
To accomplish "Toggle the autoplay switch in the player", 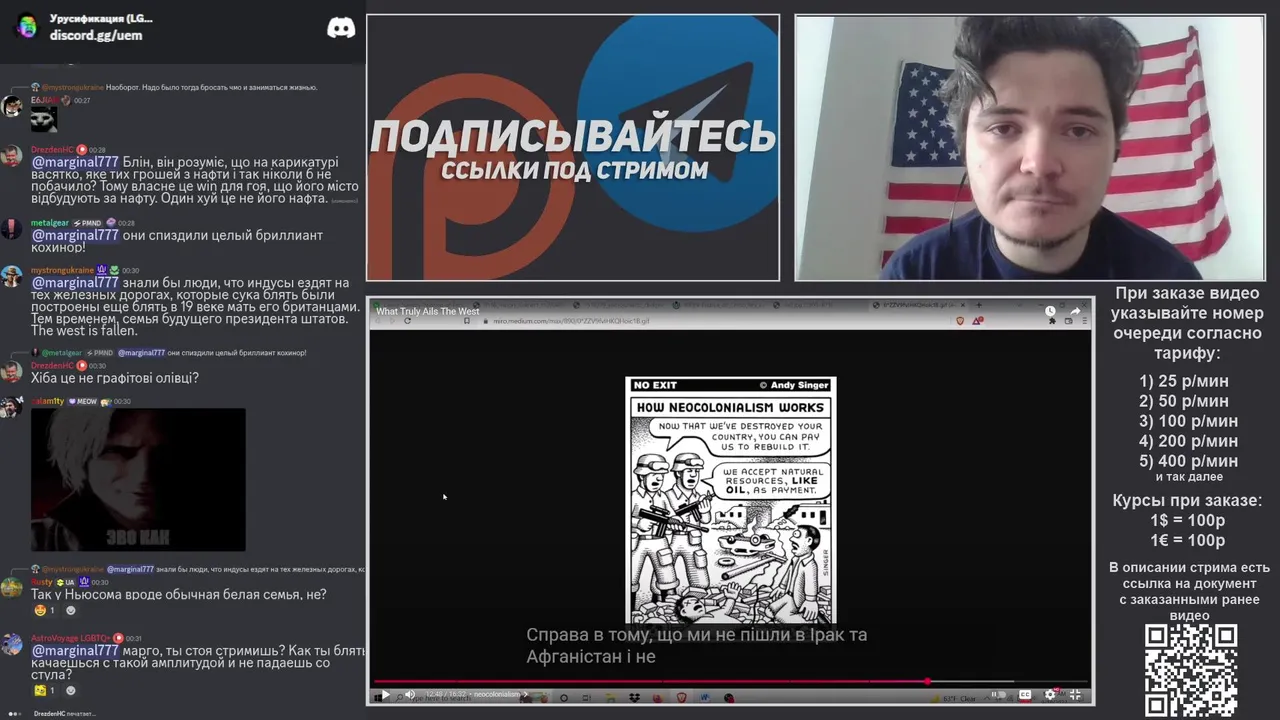I will click(997, 695).
